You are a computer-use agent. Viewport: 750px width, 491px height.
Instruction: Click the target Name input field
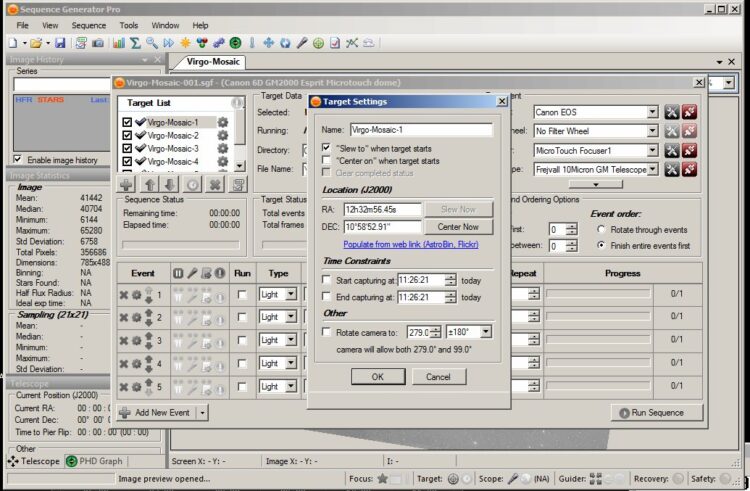click(x=420, y=130)
